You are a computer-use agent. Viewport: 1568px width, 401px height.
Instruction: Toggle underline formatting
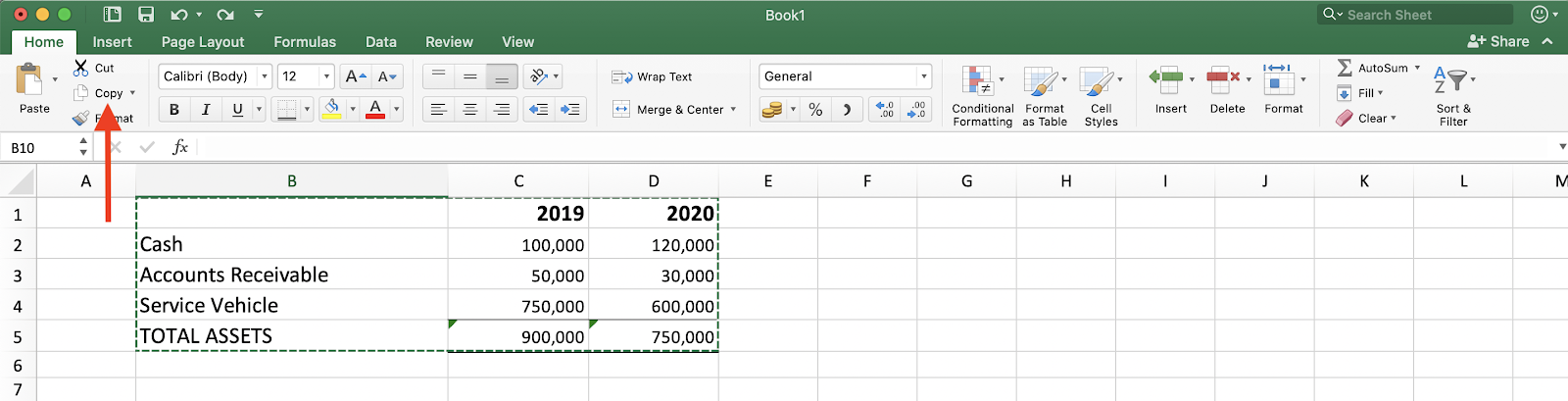pyautogui.click(x=237, y=109)
